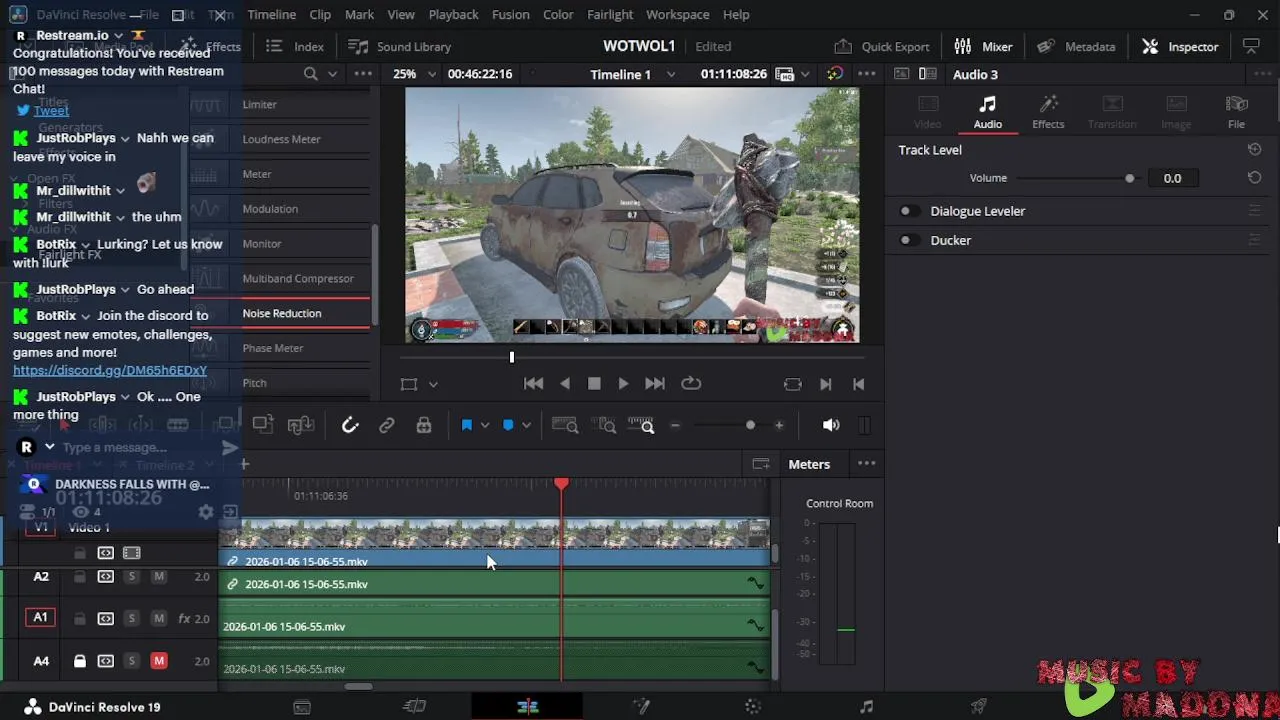Open the flag color dropdown arrow
Screen dimensions: 1280x720
484,425
